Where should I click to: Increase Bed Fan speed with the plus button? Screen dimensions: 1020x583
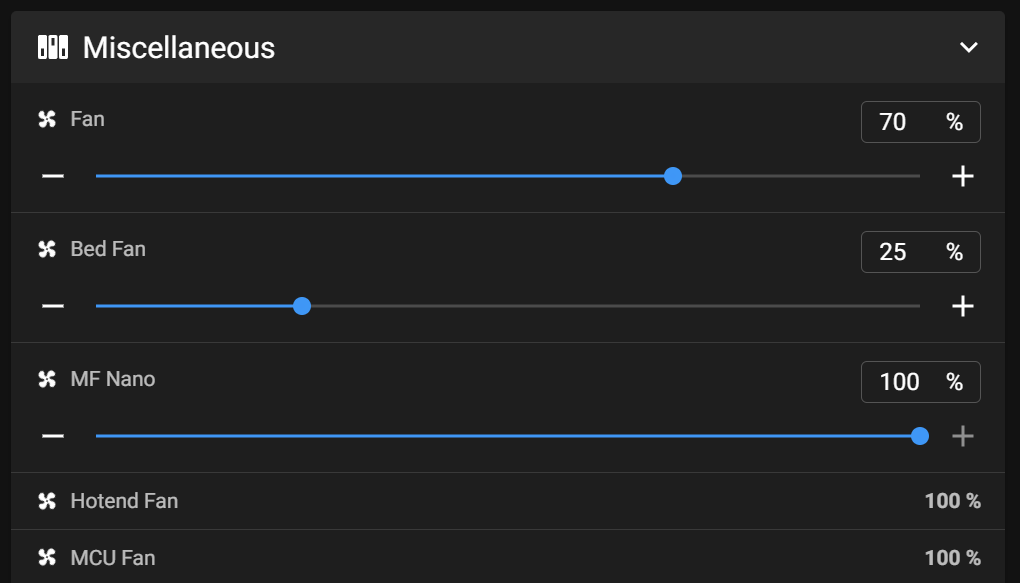click(x=963, y=306)
